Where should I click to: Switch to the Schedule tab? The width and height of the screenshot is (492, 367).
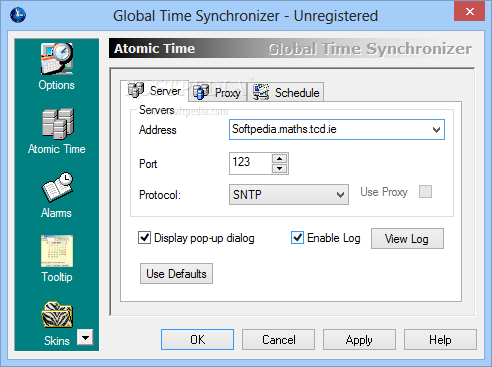286,92
